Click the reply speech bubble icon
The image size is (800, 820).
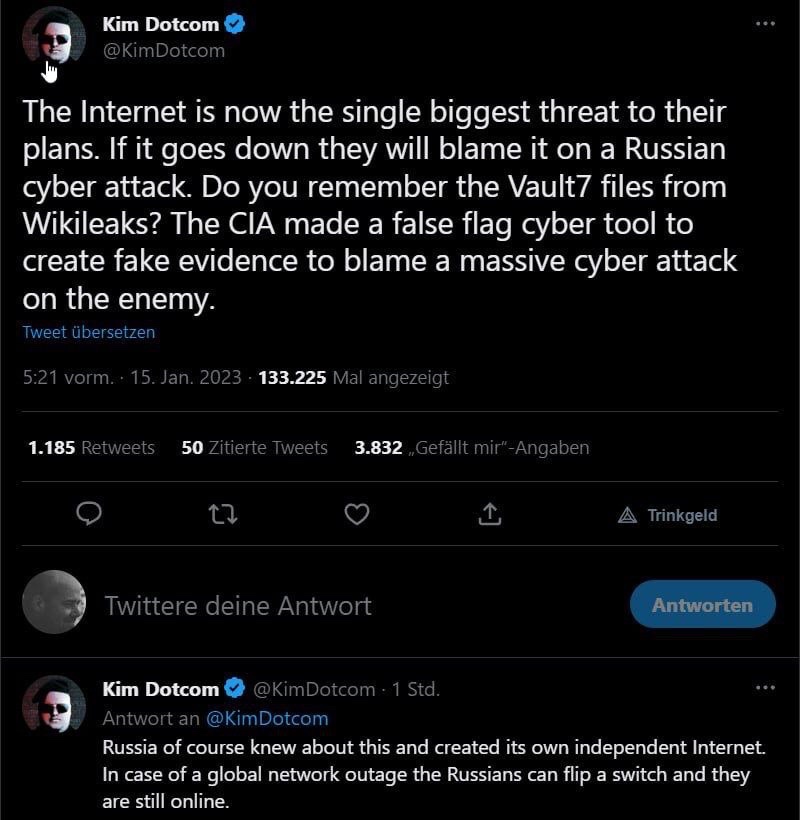[90, 514]
